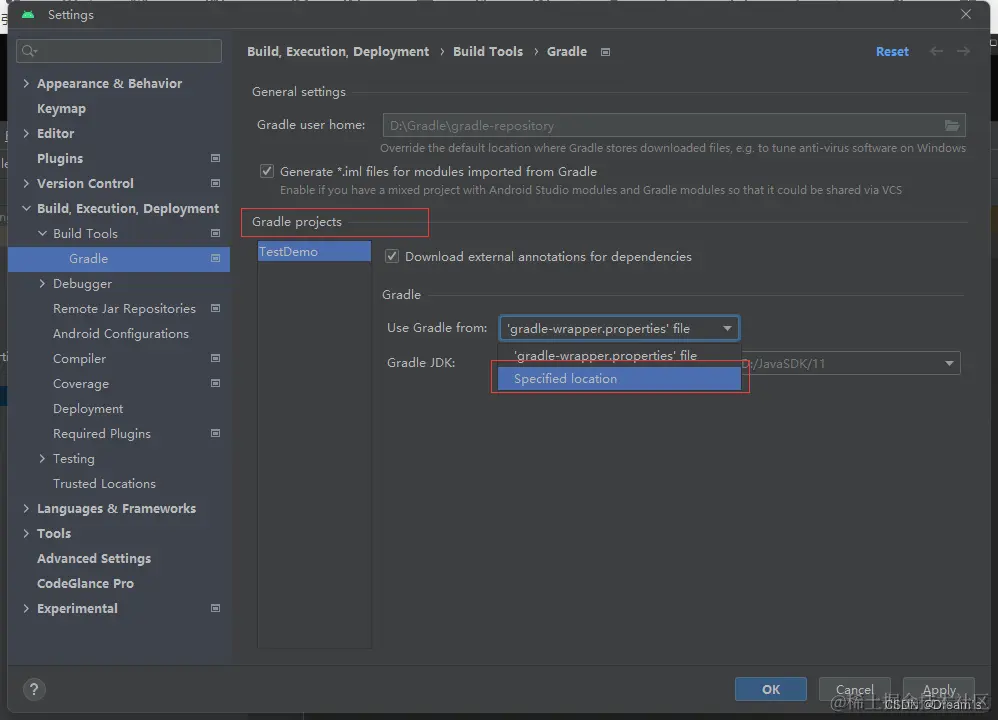998x720 pixels.
Task: Select Android Configurations page
Action: (121, 334)
